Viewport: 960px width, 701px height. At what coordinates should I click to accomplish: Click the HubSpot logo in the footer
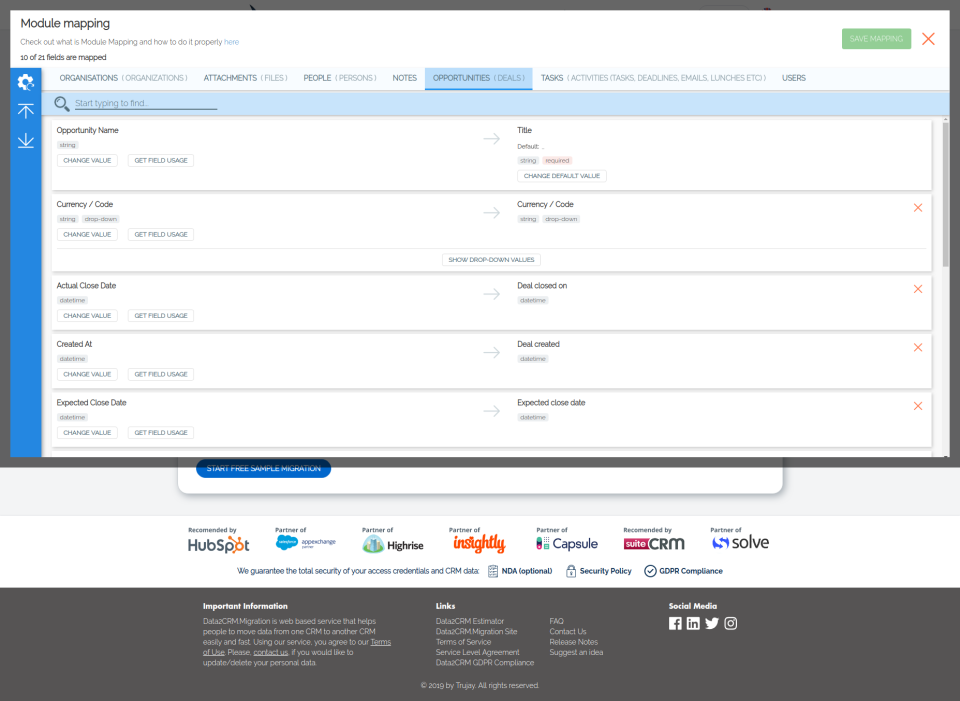pyautogui.click(x=218, y=544)
